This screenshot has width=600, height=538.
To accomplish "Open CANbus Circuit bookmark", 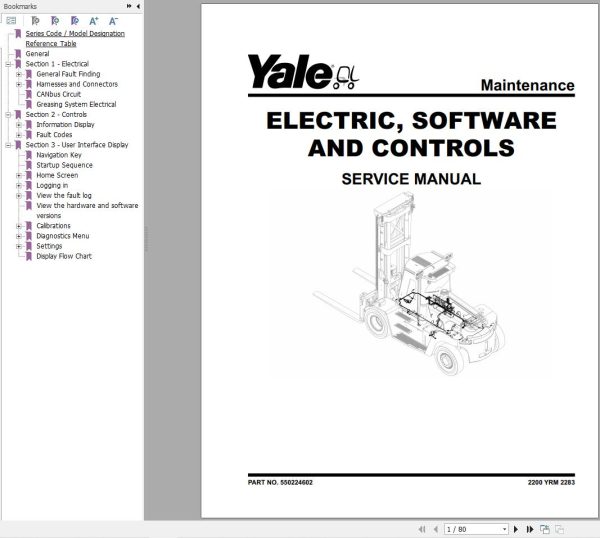I will 59,94.
